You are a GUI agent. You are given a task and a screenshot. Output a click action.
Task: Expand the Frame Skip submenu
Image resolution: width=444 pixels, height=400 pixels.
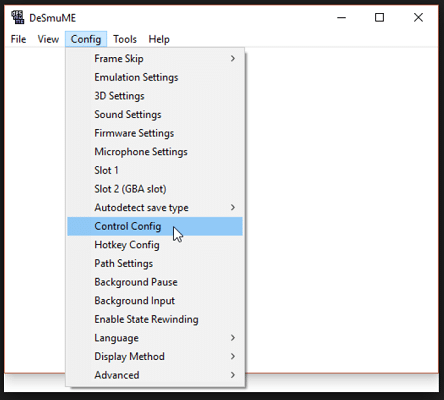(155, 59)
